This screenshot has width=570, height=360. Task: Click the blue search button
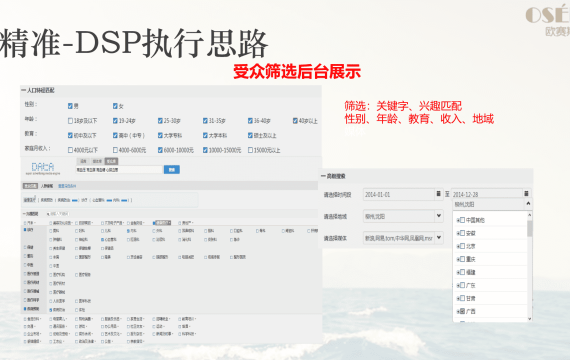click(x=172, y=170)
